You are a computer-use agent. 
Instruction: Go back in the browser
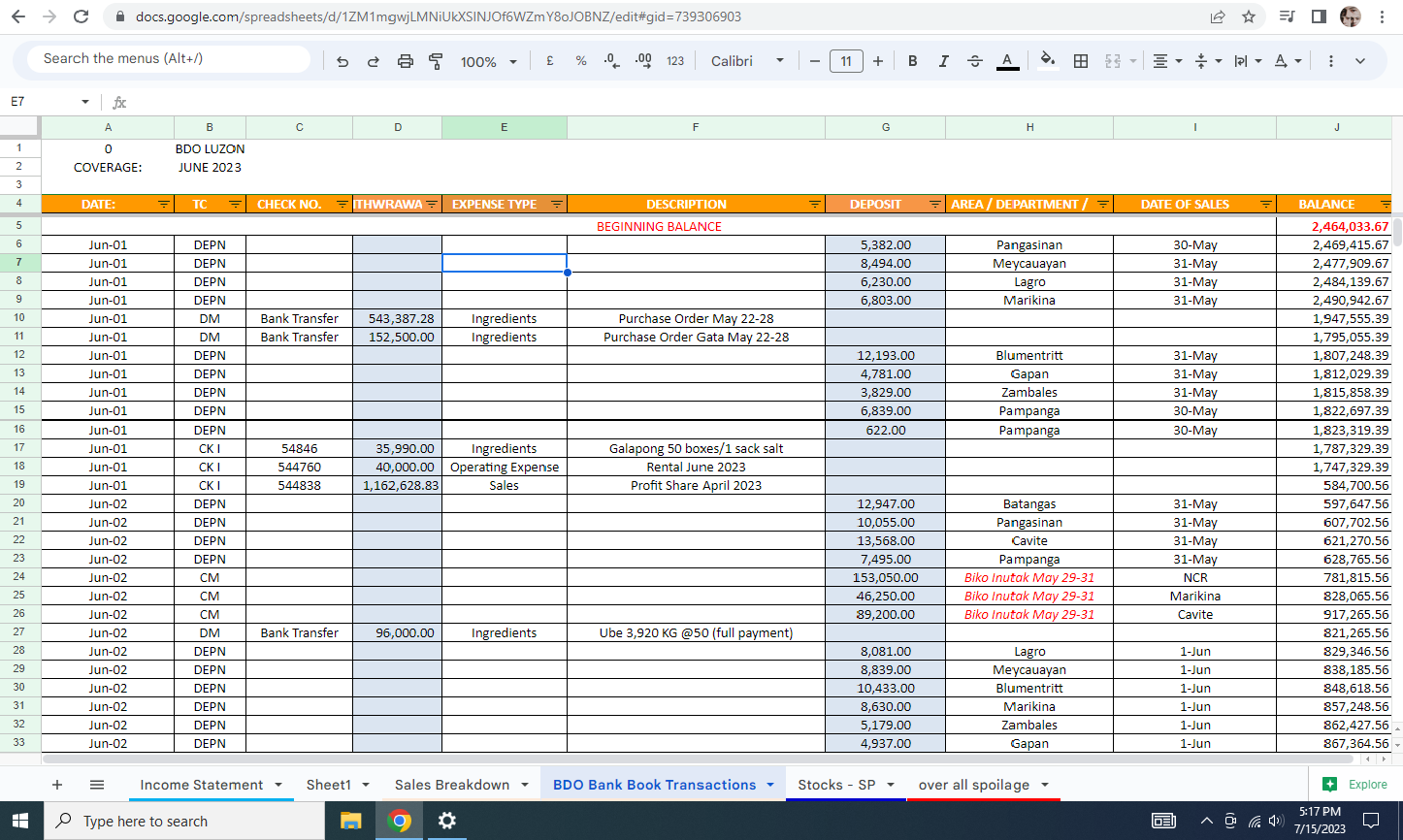18,16
